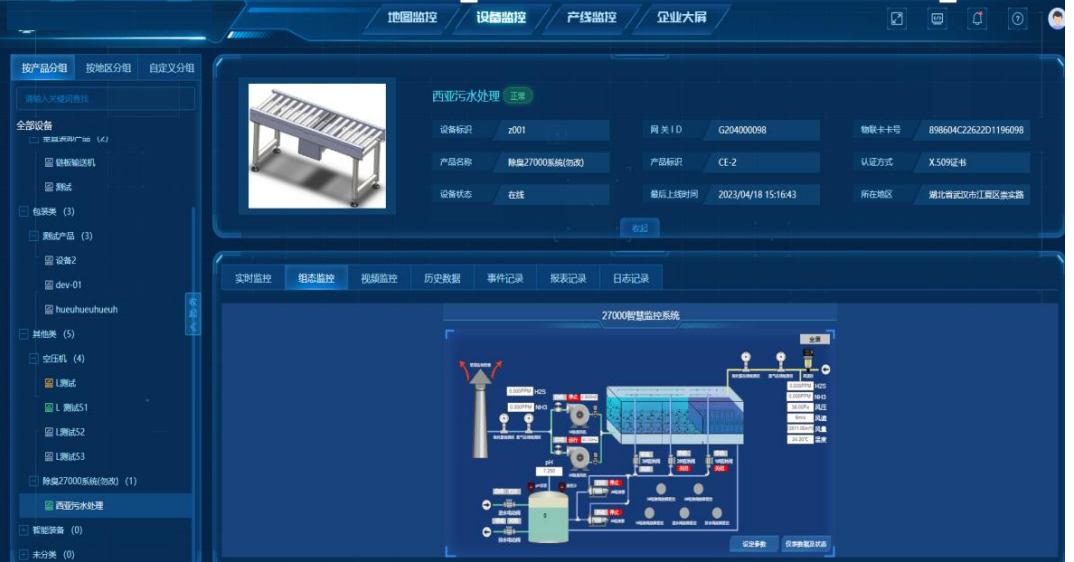Viewport: 1074px width, 562px height.
Task: Click the upper blower fan icon
Action: [x=579, y=415]
